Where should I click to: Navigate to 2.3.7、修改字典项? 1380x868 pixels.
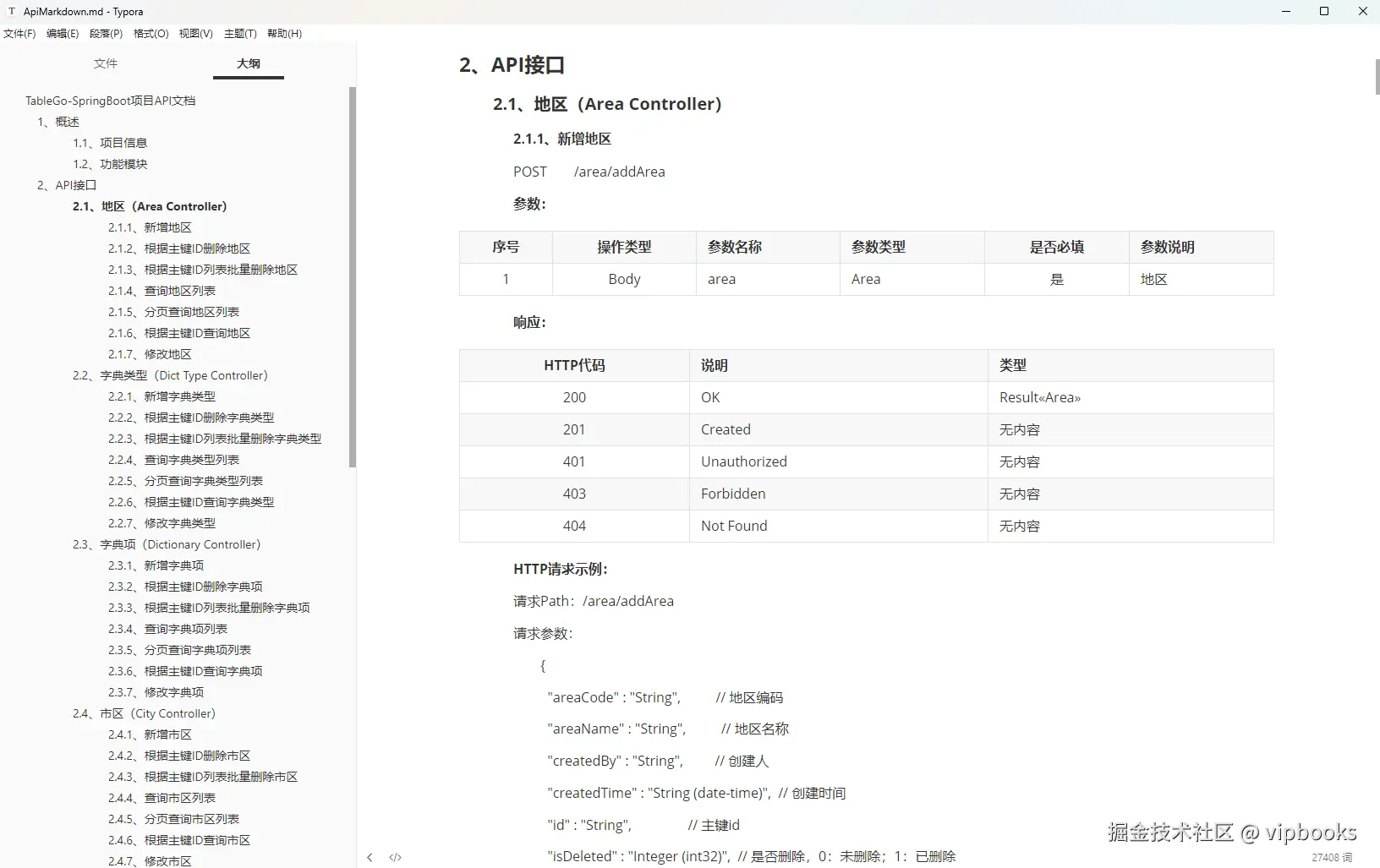(x=156, y=692)
